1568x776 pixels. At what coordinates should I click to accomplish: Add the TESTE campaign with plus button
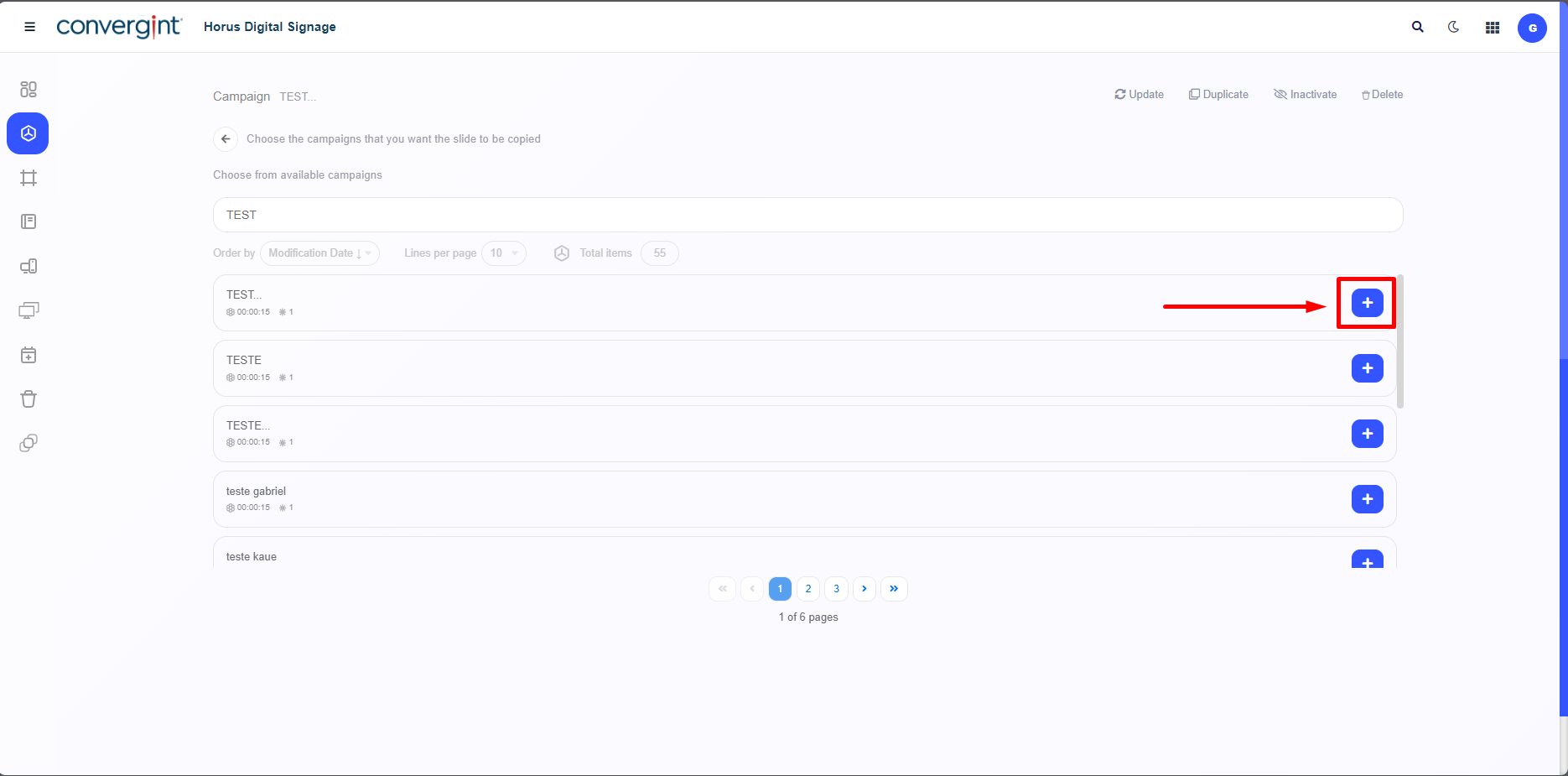tap(1367, 368)
